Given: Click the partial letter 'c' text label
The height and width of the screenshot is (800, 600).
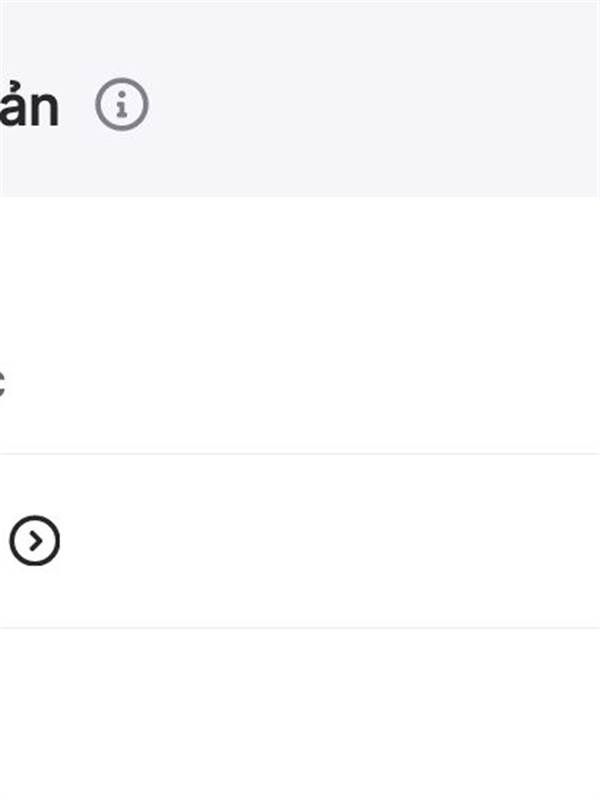Looking at the screenshot, I should point(2,385).
